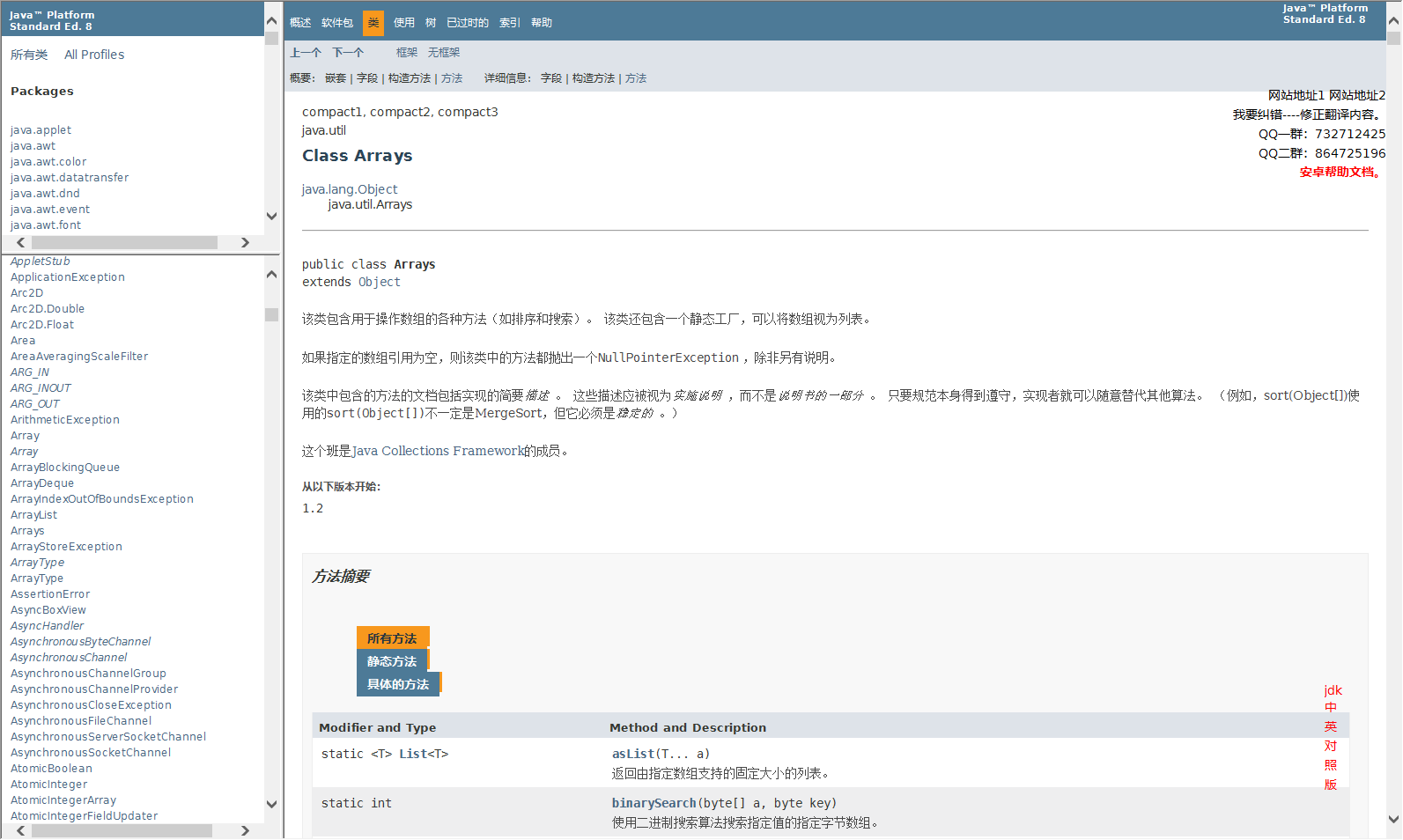Open the 所有类 link
Image resolution: width=1403 pixels, height=840 pixels.
(x=29, y=55)
